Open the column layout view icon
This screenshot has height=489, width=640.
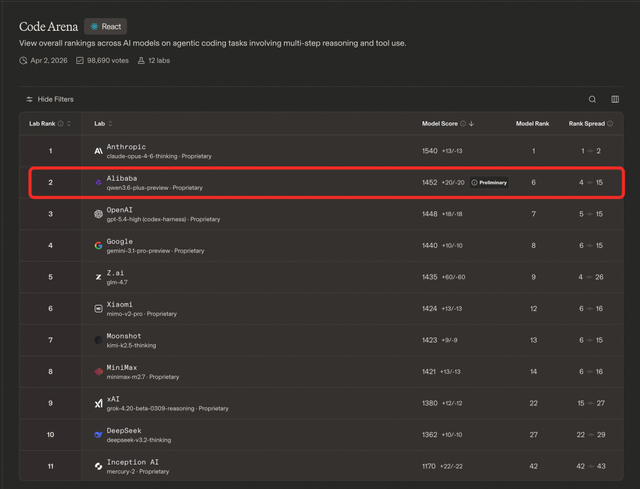point(615,100)
